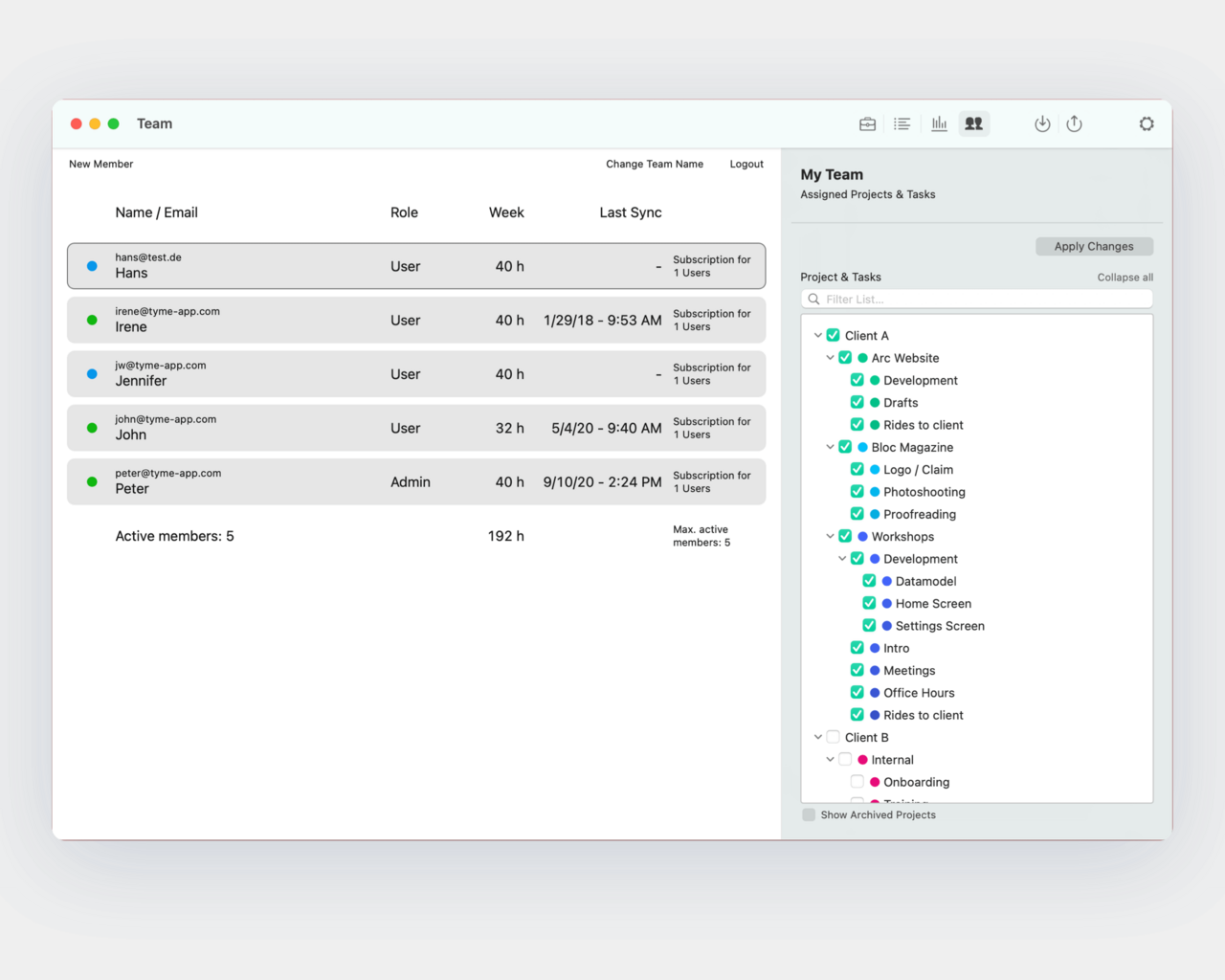This screenshot has height=980, width=1225.
Task: Click the pink color dot next to Internal
Action: (862, 760)
